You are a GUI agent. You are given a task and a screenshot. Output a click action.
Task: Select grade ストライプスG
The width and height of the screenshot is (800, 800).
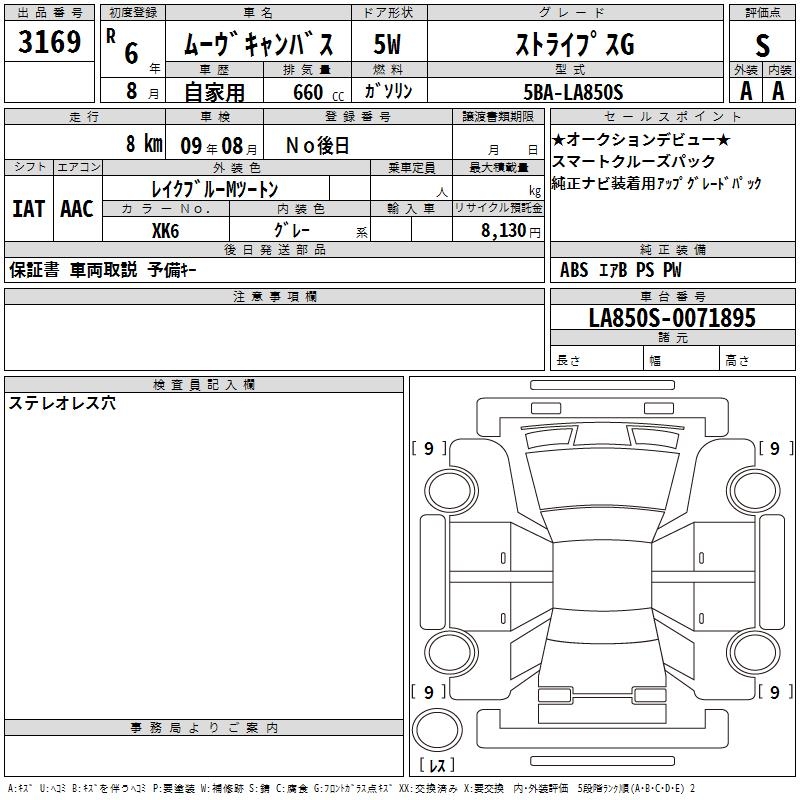575,44
